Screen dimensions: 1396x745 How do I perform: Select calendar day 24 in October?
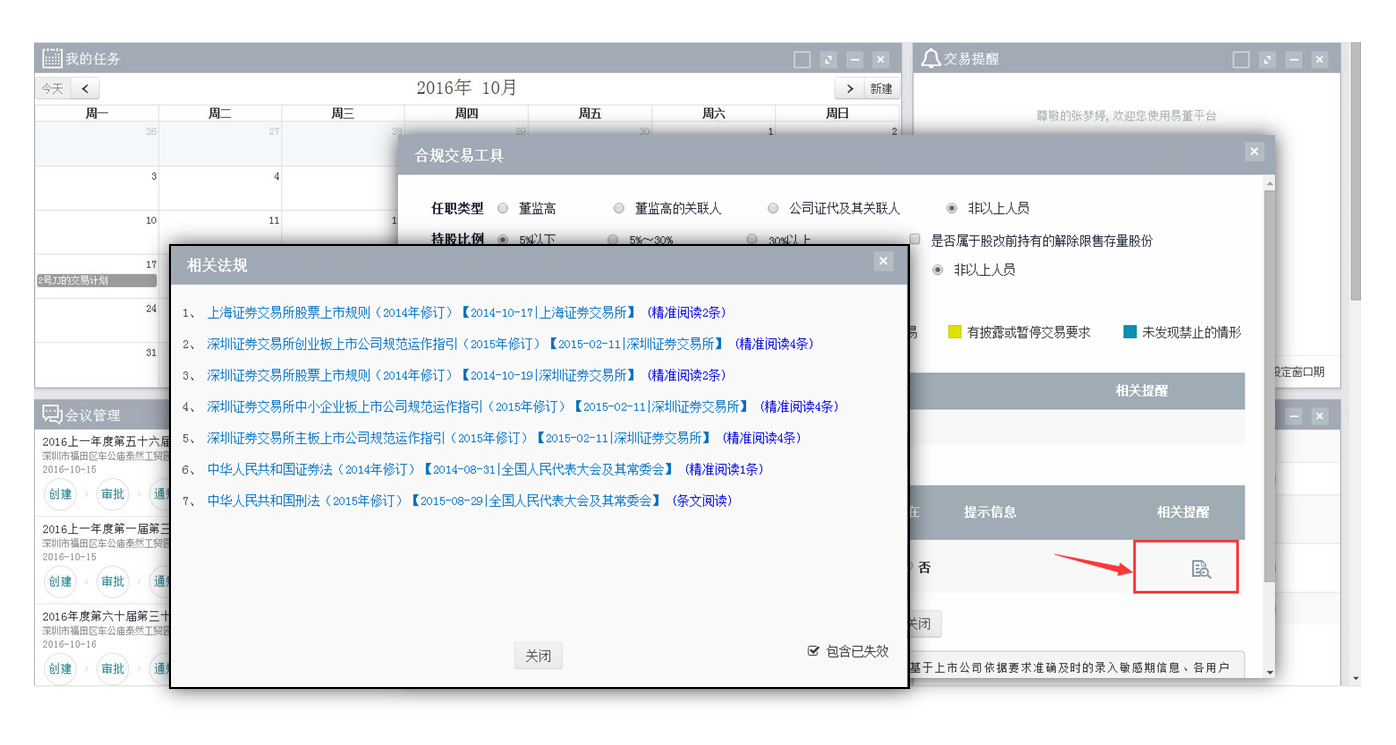(97, 320)
